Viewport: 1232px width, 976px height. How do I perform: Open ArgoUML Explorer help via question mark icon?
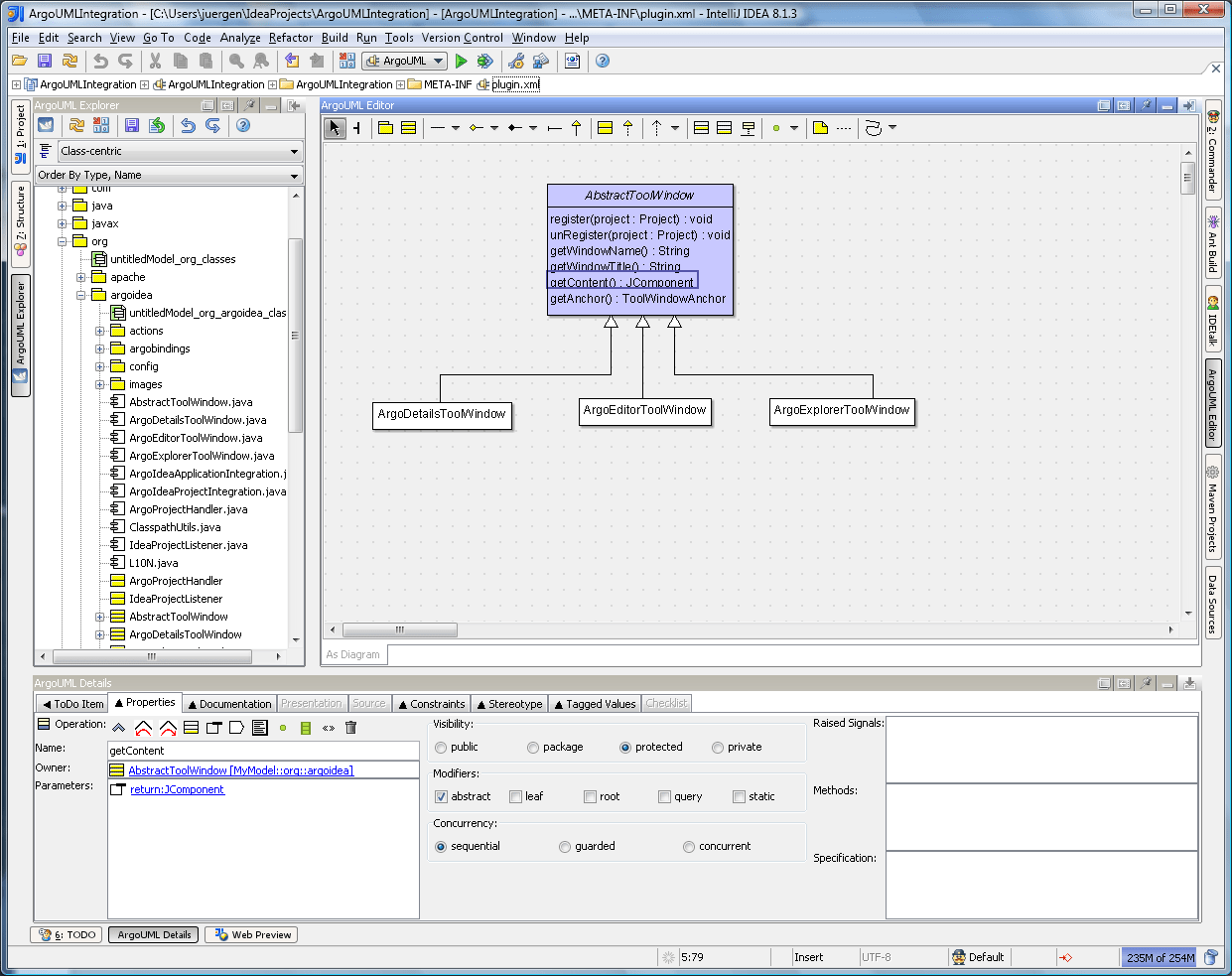[x=243, y=125]
